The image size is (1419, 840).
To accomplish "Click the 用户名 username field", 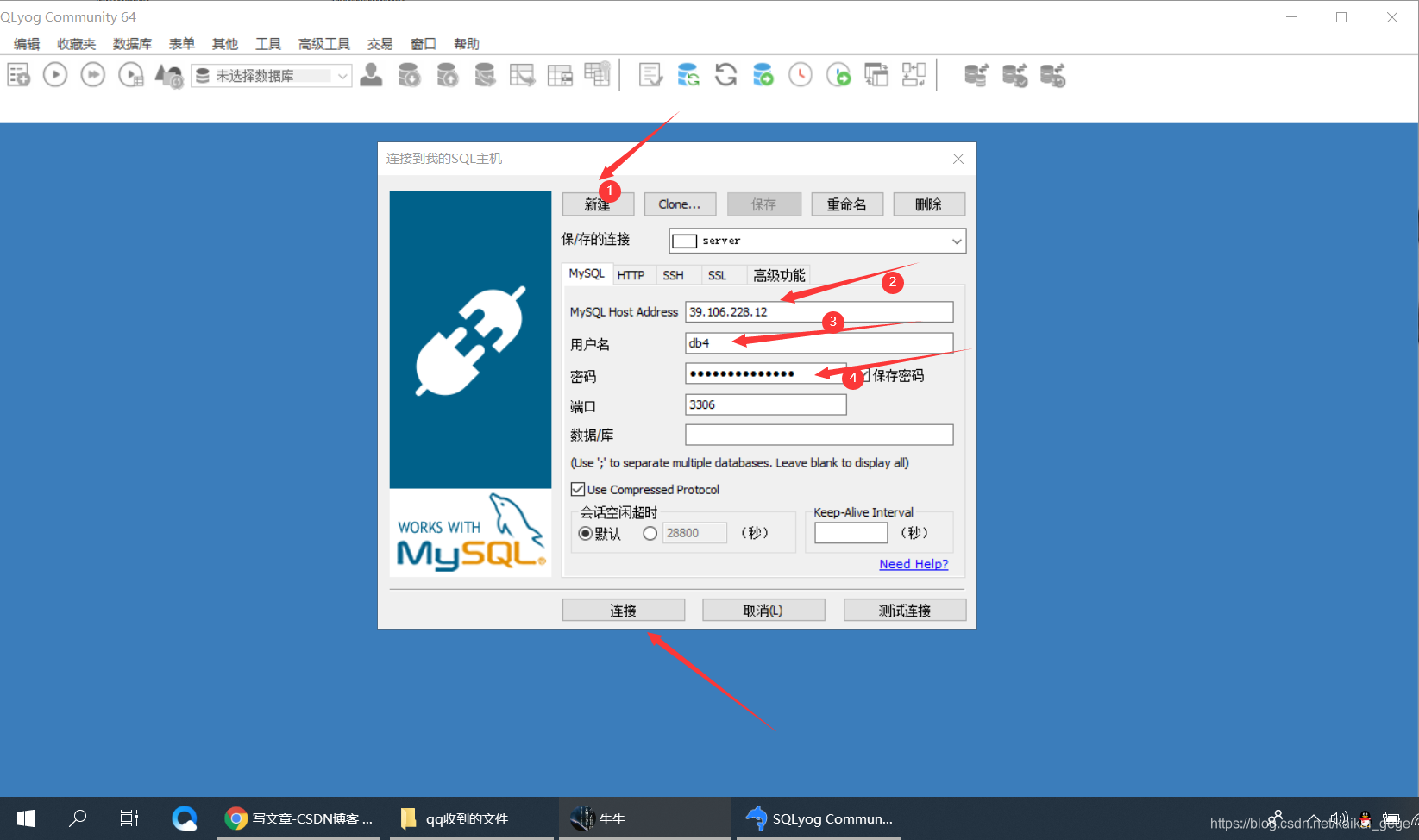I will 819,343.
